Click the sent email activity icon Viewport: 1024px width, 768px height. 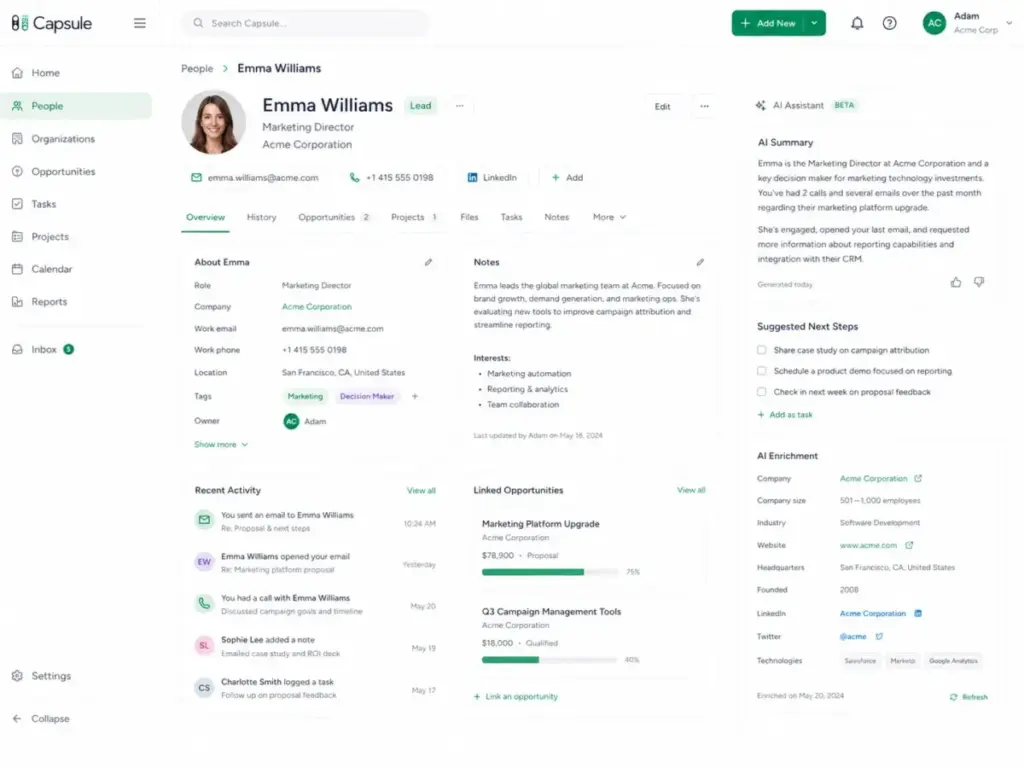(x=204, y=520)
